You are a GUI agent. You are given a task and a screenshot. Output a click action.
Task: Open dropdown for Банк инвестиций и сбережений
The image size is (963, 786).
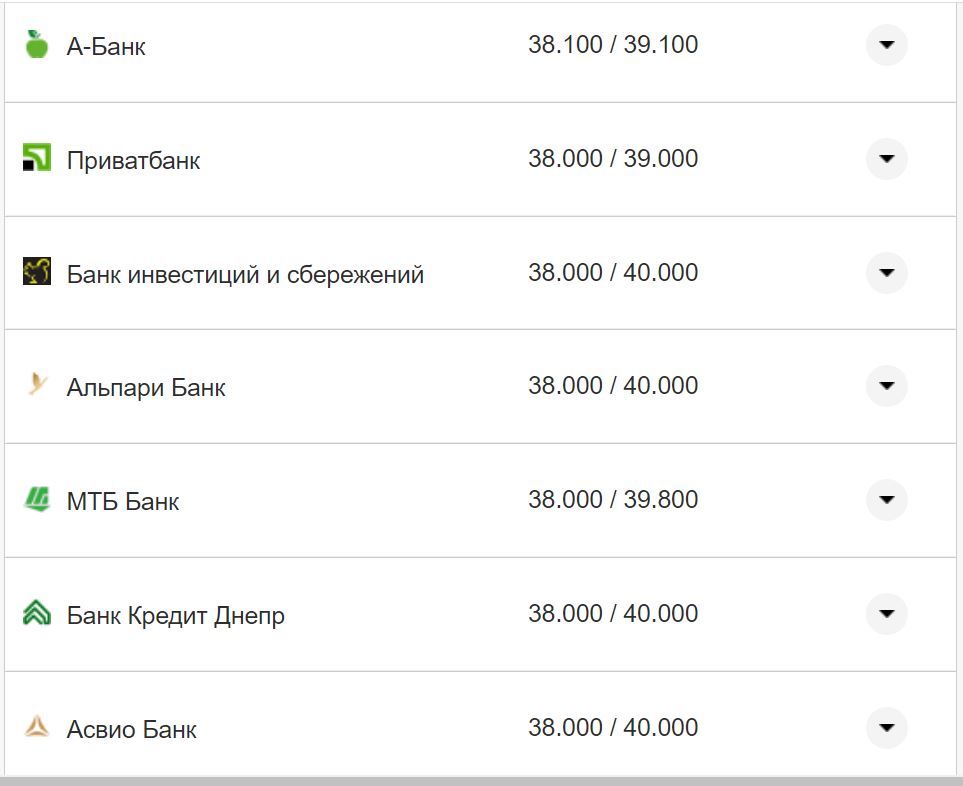click(x=886, y=272)
